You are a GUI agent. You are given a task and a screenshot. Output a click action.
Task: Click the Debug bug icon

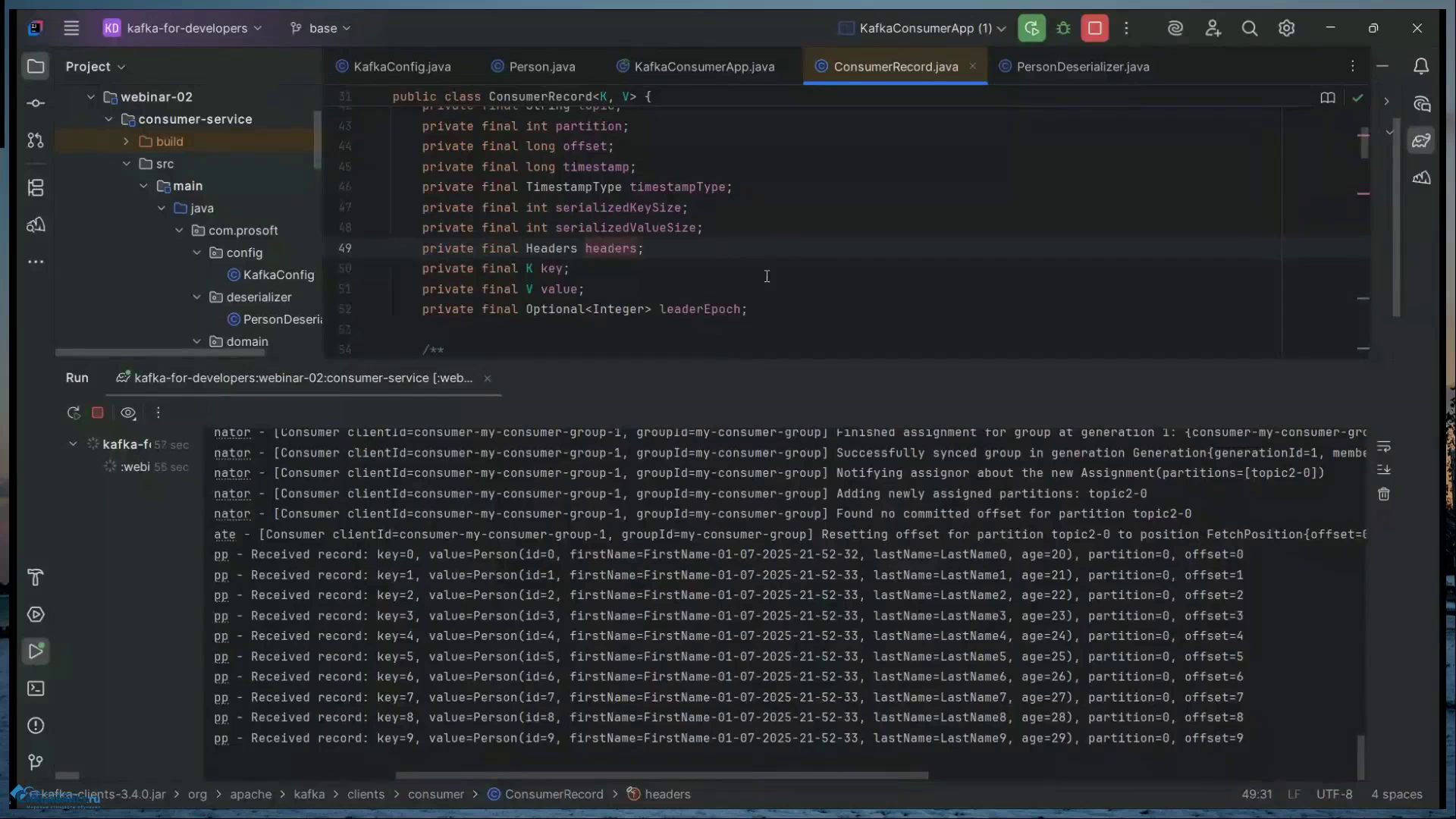(1063, 28)
